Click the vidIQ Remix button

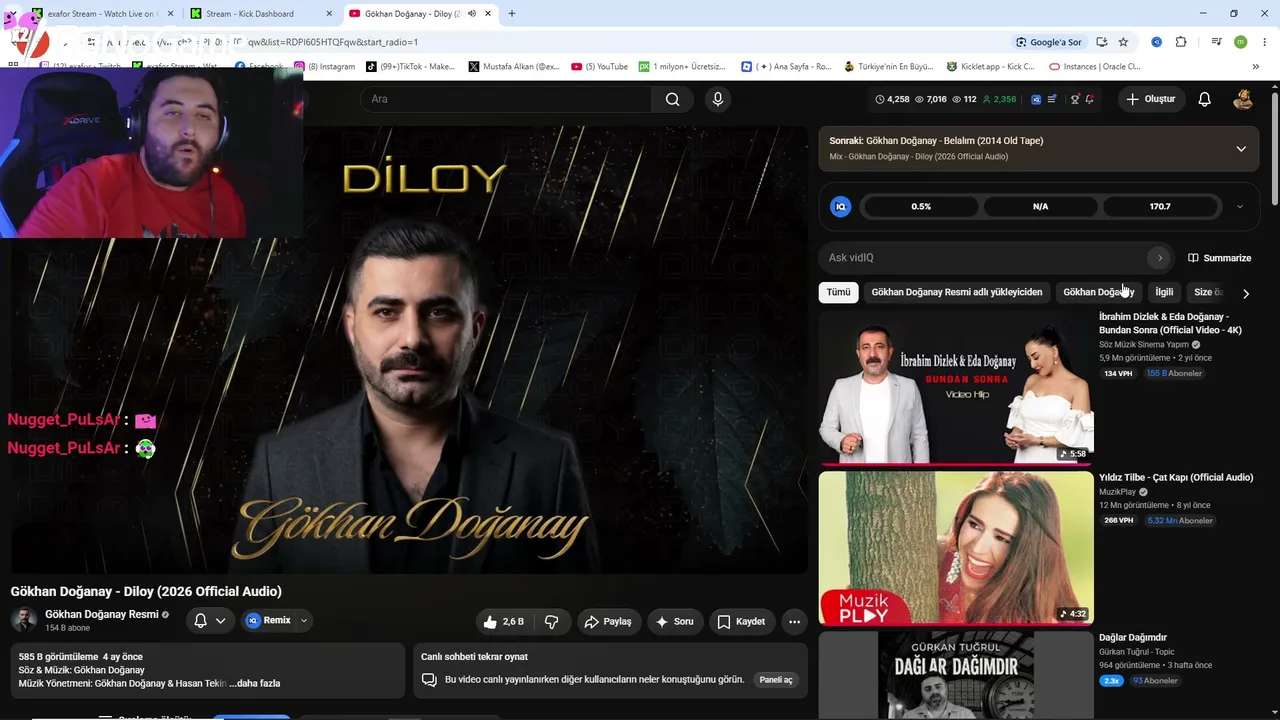point(268,621)
